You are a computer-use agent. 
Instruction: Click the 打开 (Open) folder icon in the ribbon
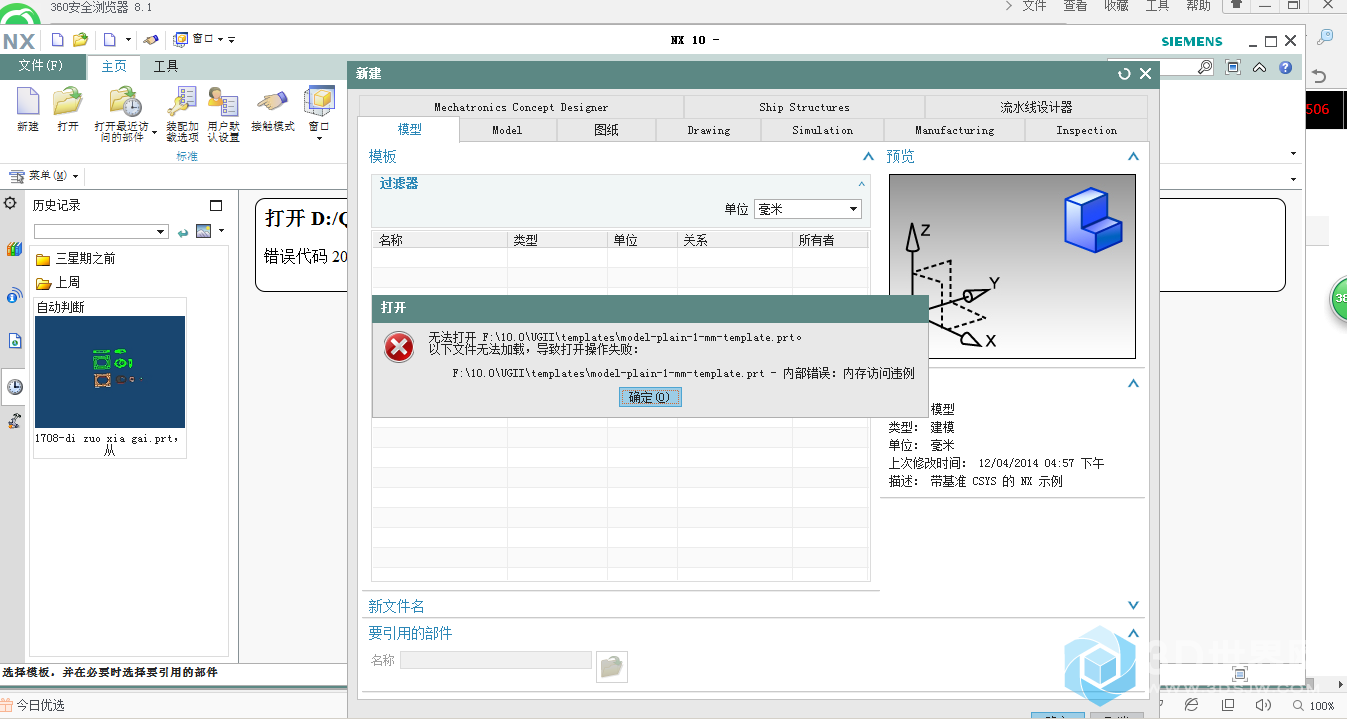coord(68,102)
